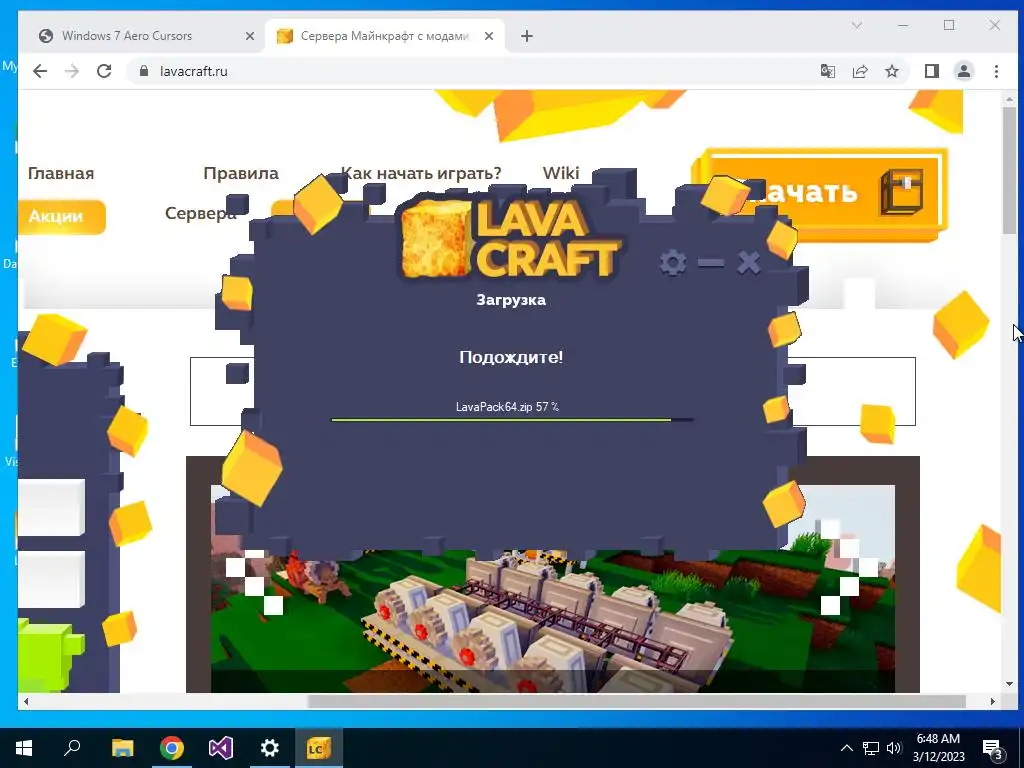The width and height of the screenshot is (1024, 768).
Task: Click the scroll left arrow
Action: coord(26,701)
